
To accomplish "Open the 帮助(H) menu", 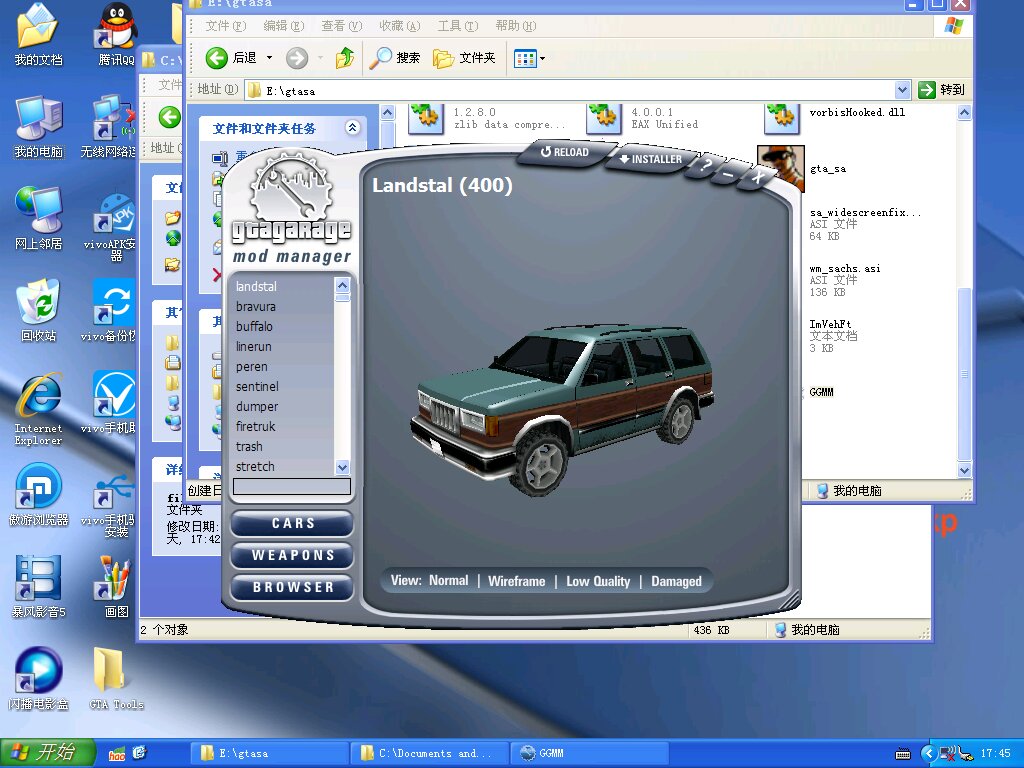I will [x=515, y=25].
